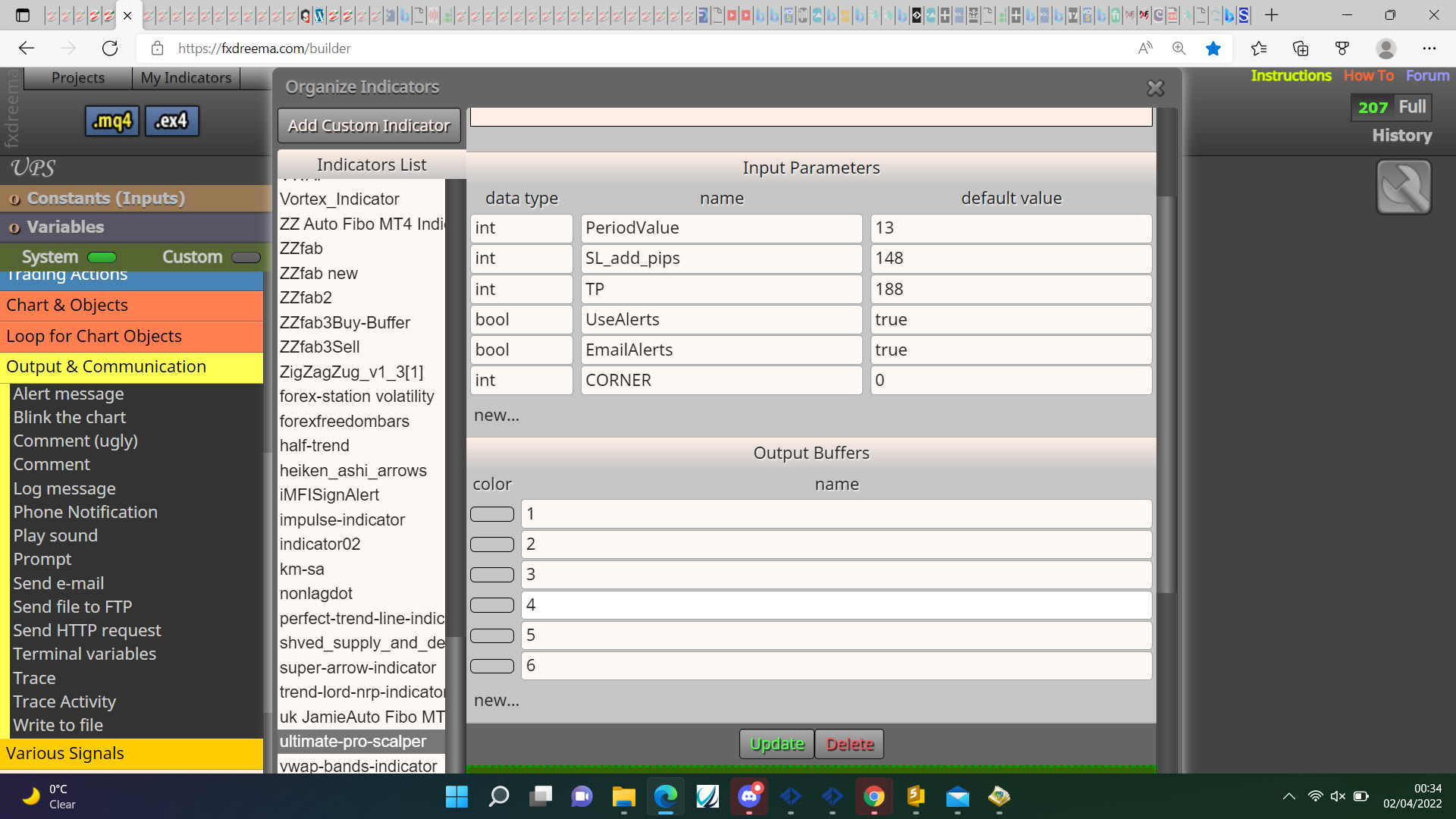The width and height of the screenshot is (1456, 819).
Task: Open Microsoft Edge from taskbar
Action: coord(666,797)
